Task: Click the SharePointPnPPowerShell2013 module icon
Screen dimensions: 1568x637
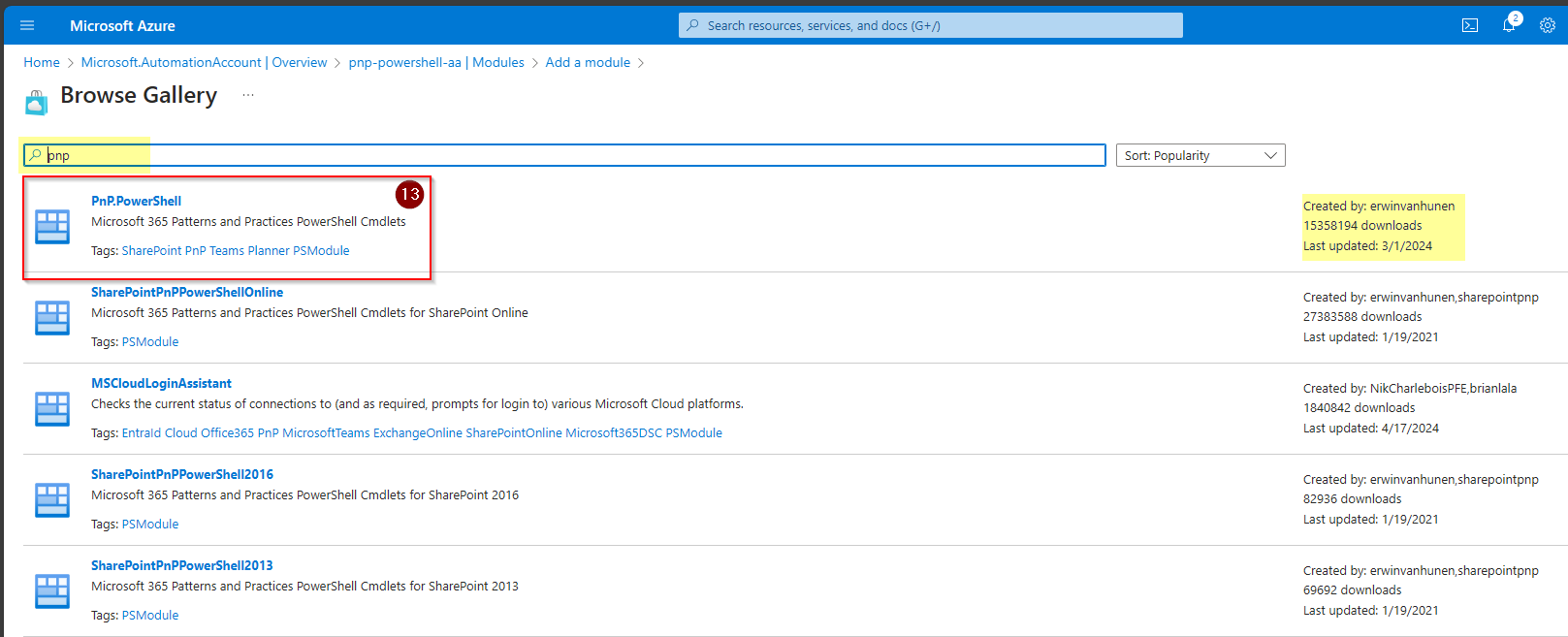Action: (52, 591)
